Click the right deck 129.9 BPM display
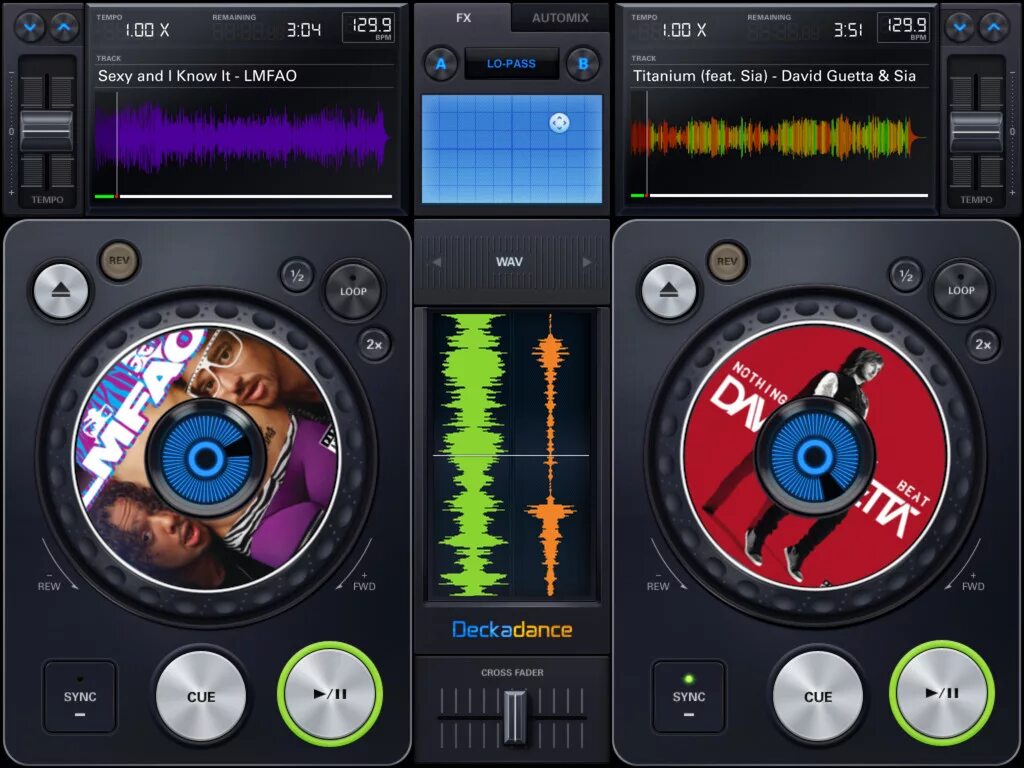The width and height of the screenshot is (1024, 768). pos(904,28)
